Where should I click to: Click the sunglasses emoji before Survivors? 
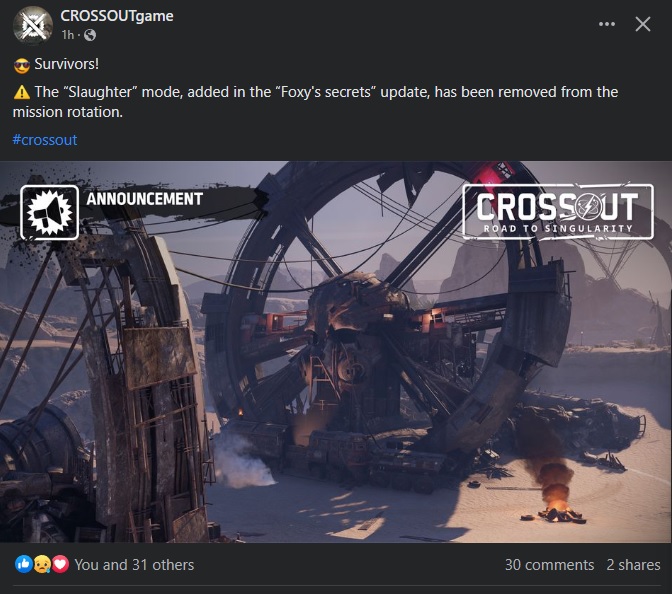[21, 65]
